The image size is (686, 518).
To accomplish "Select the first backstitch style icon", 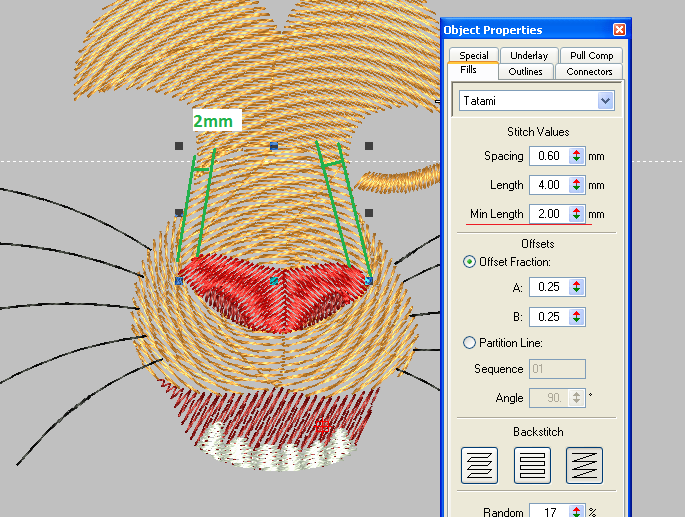I will [479, 465].
